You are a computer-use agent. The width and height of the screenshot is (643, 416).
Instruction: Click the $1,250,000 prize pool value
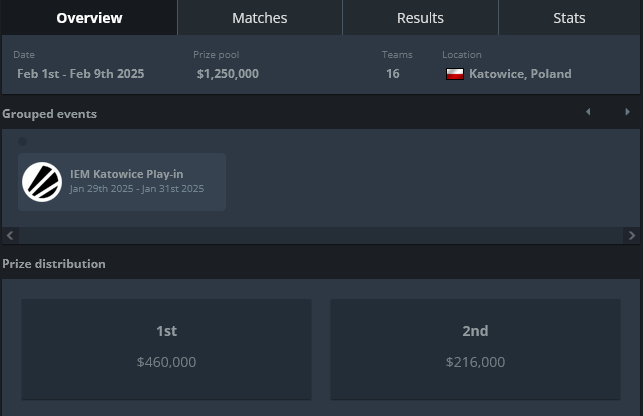point(228,74)
